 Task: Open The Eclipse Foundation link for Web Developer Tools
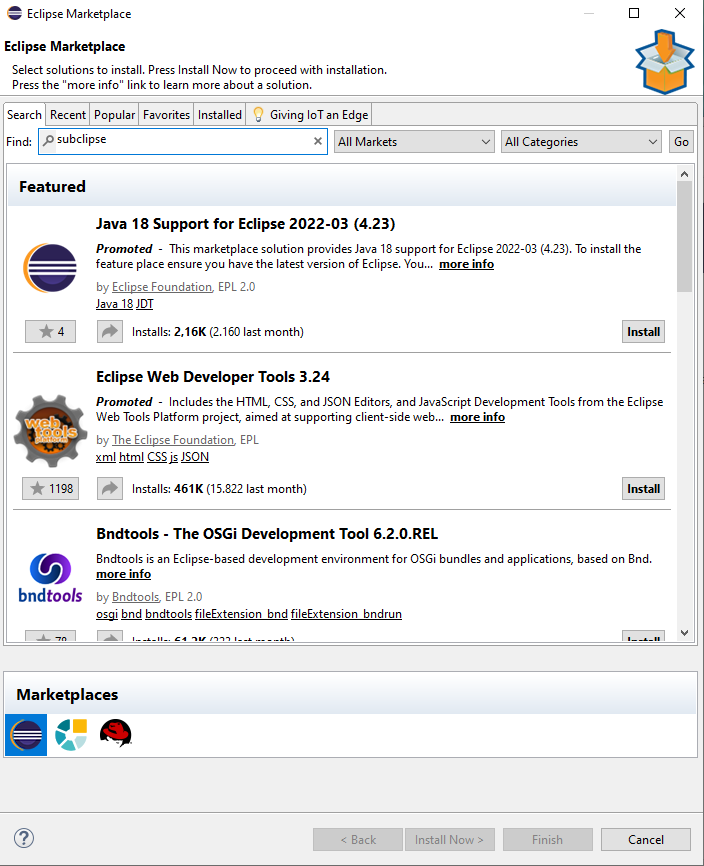click(173, 440)
